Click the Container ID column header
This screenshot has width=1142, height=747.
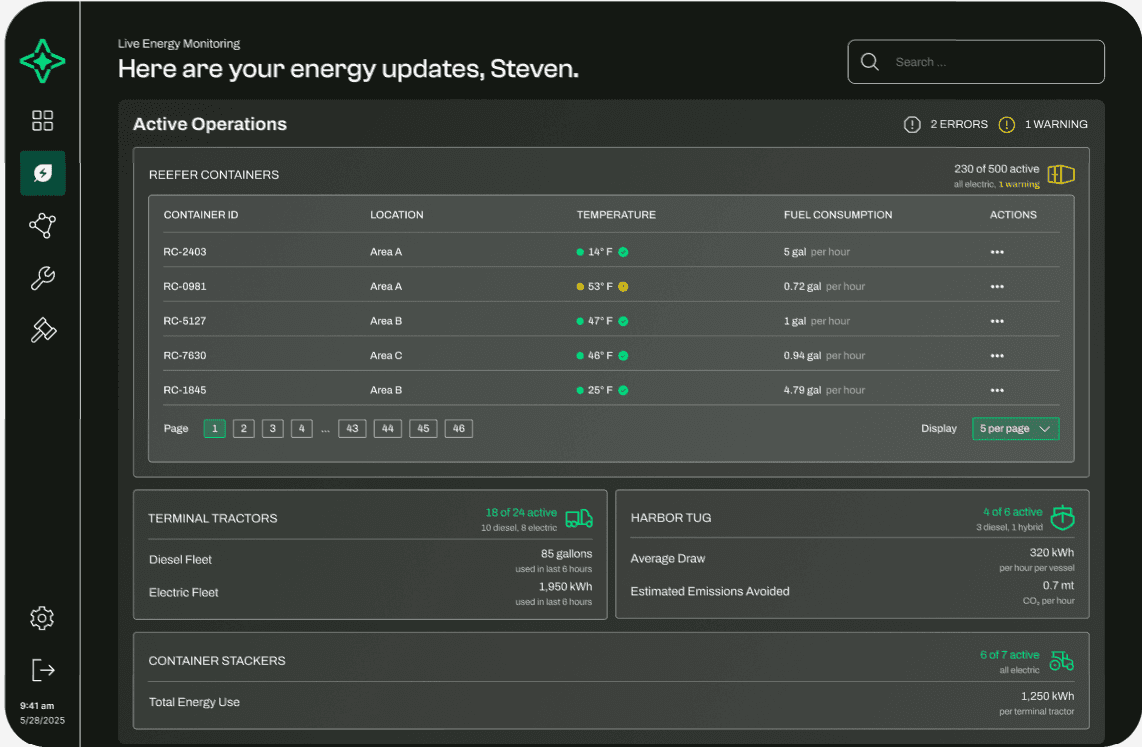201,215
